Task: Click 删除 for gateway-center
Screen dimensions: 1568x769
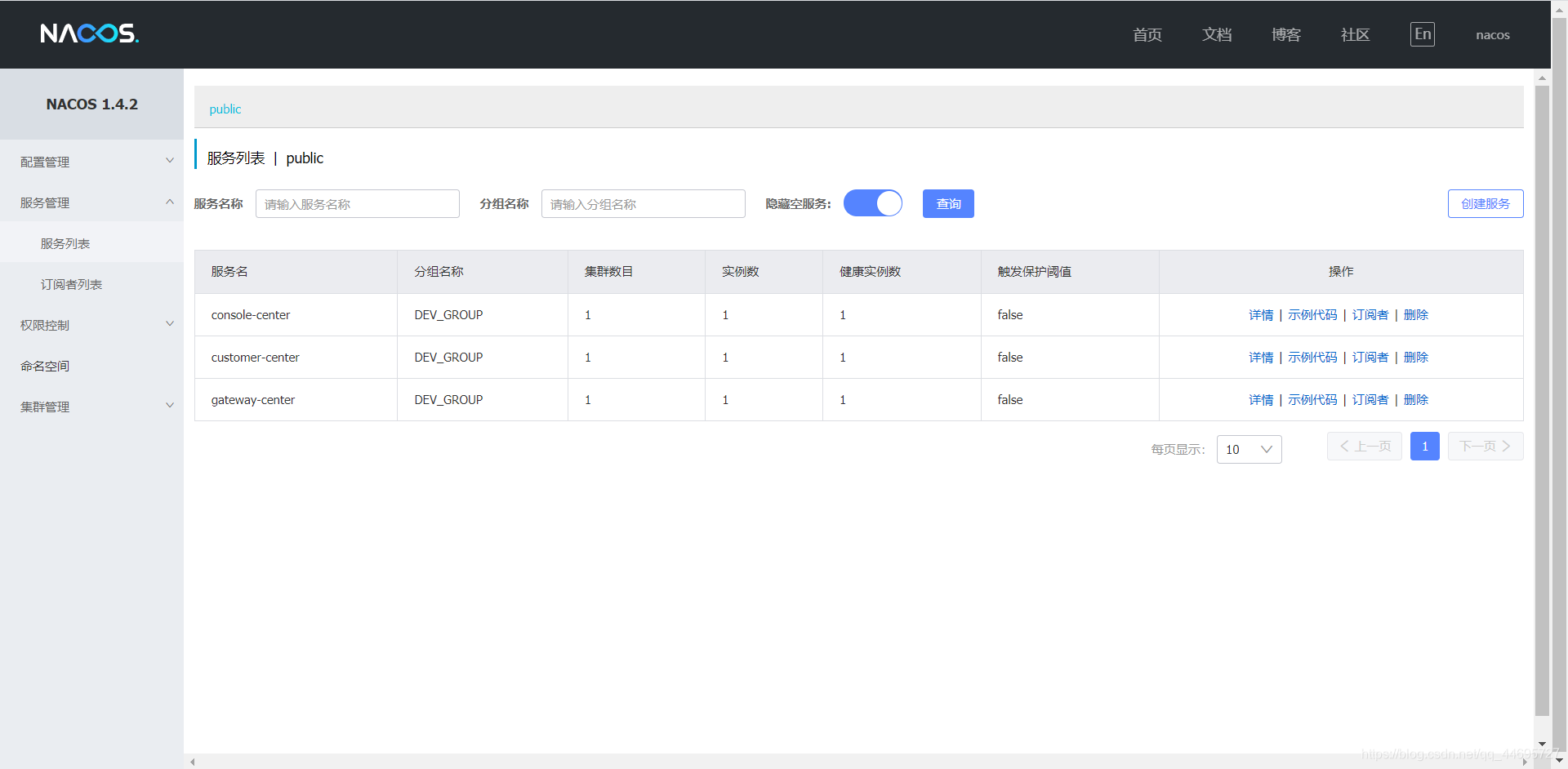Action: click(x=1416, y=400)
